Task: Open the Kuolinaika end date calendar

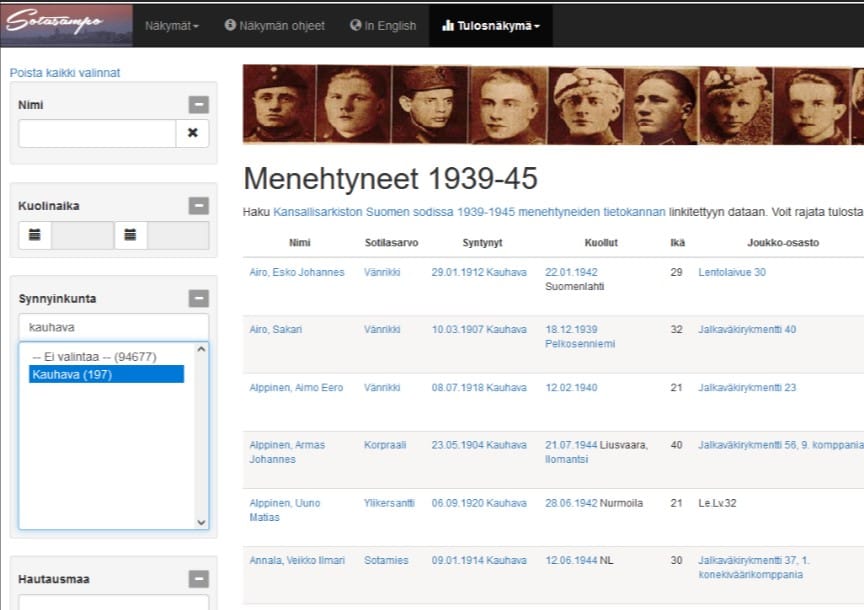Action: tap(131, 235)
